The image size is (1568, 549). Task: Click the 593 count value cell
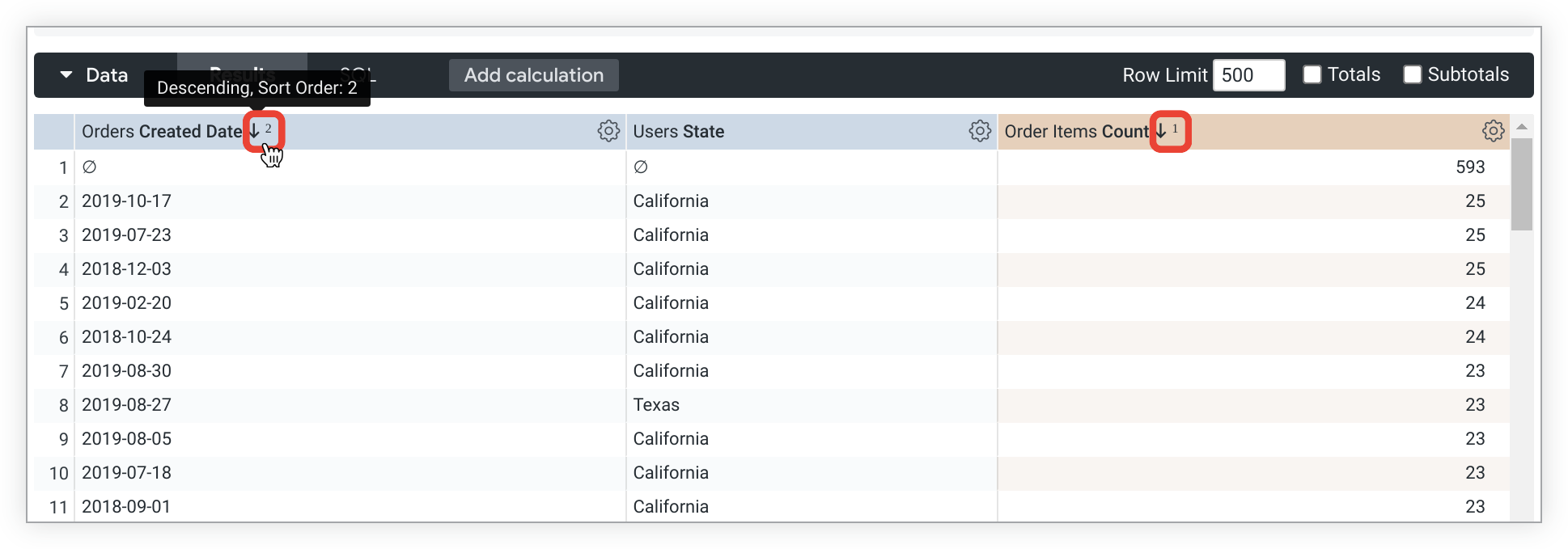click(x=1470, y=167)
